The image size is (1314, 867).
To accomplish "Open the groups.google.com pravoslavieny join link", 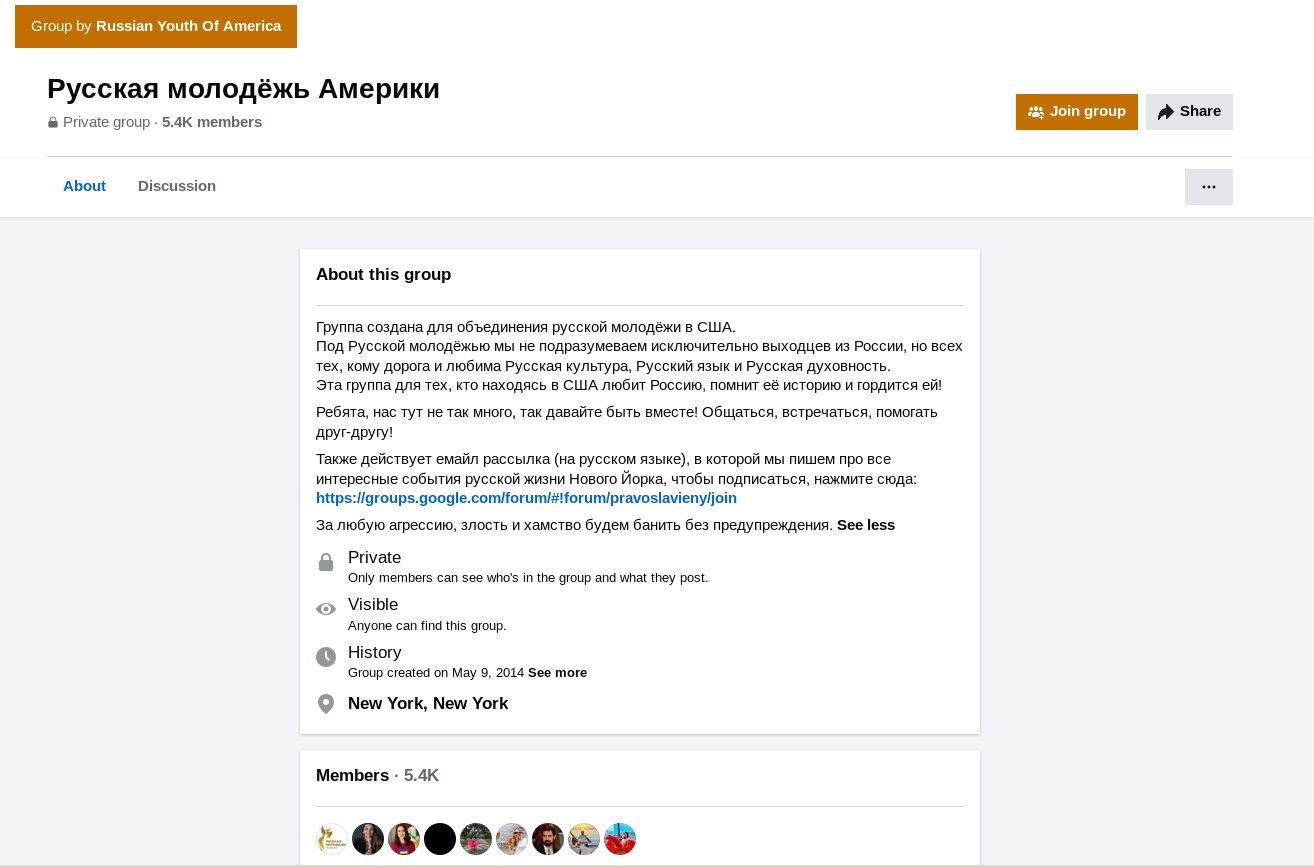I will [526, 498].
